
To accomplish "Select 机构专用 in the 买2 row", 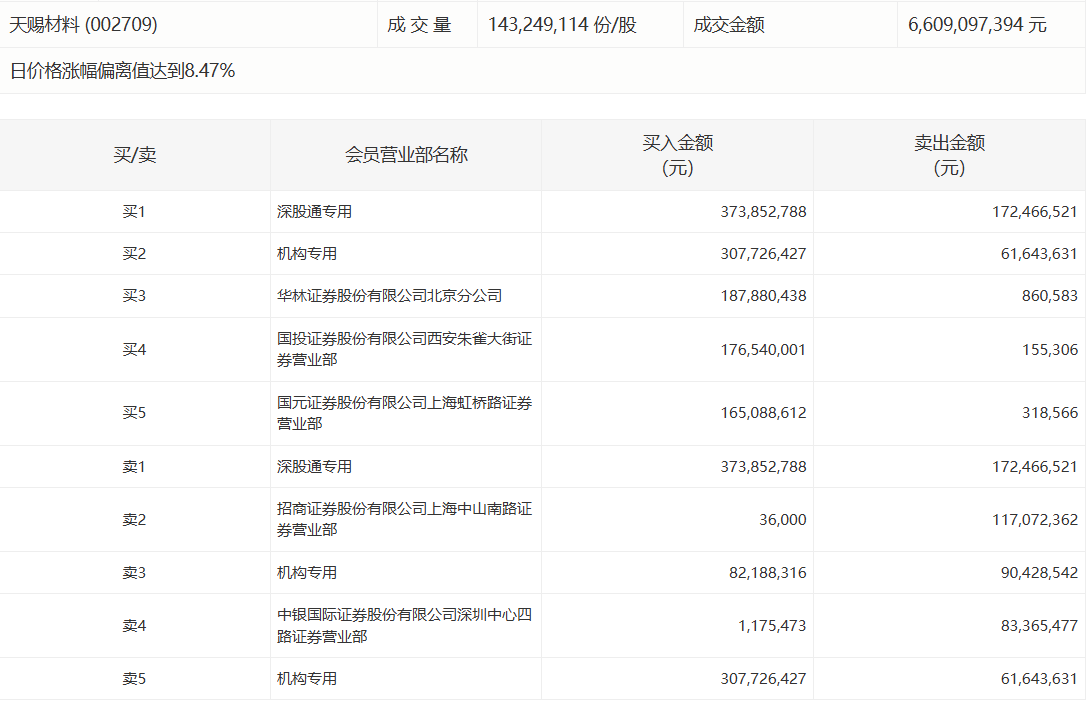I will click(307, 254).
